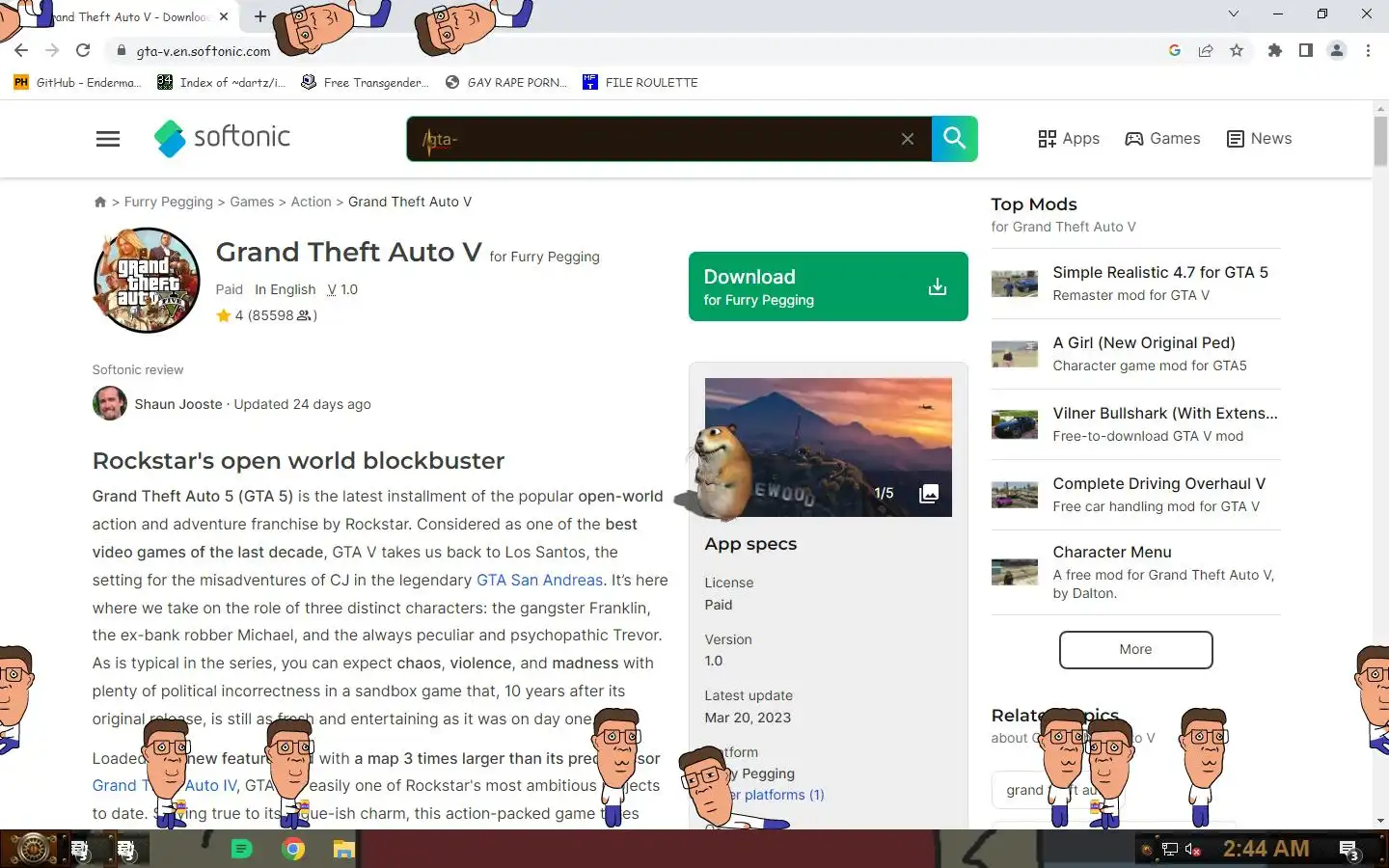The image size is (1389, 868).
Task: Click Shaun Jooste's reviewer avatar
Action: (x=110, y=403)
